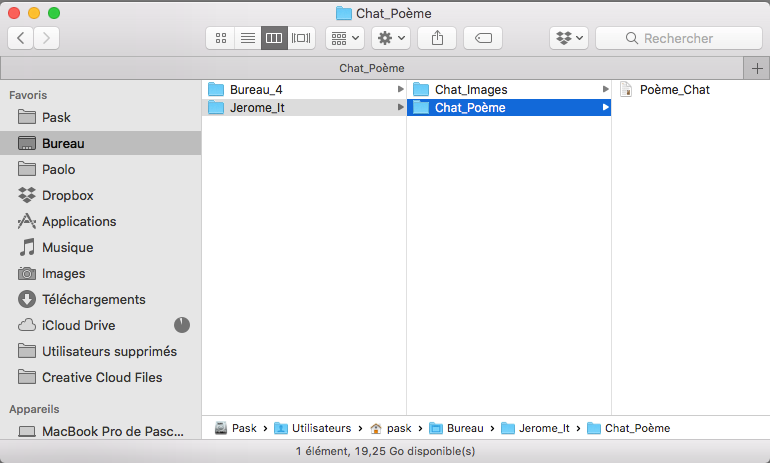Click the Chat_Poème title bar folder icon
Screen dimensions: 770x463
344,13
